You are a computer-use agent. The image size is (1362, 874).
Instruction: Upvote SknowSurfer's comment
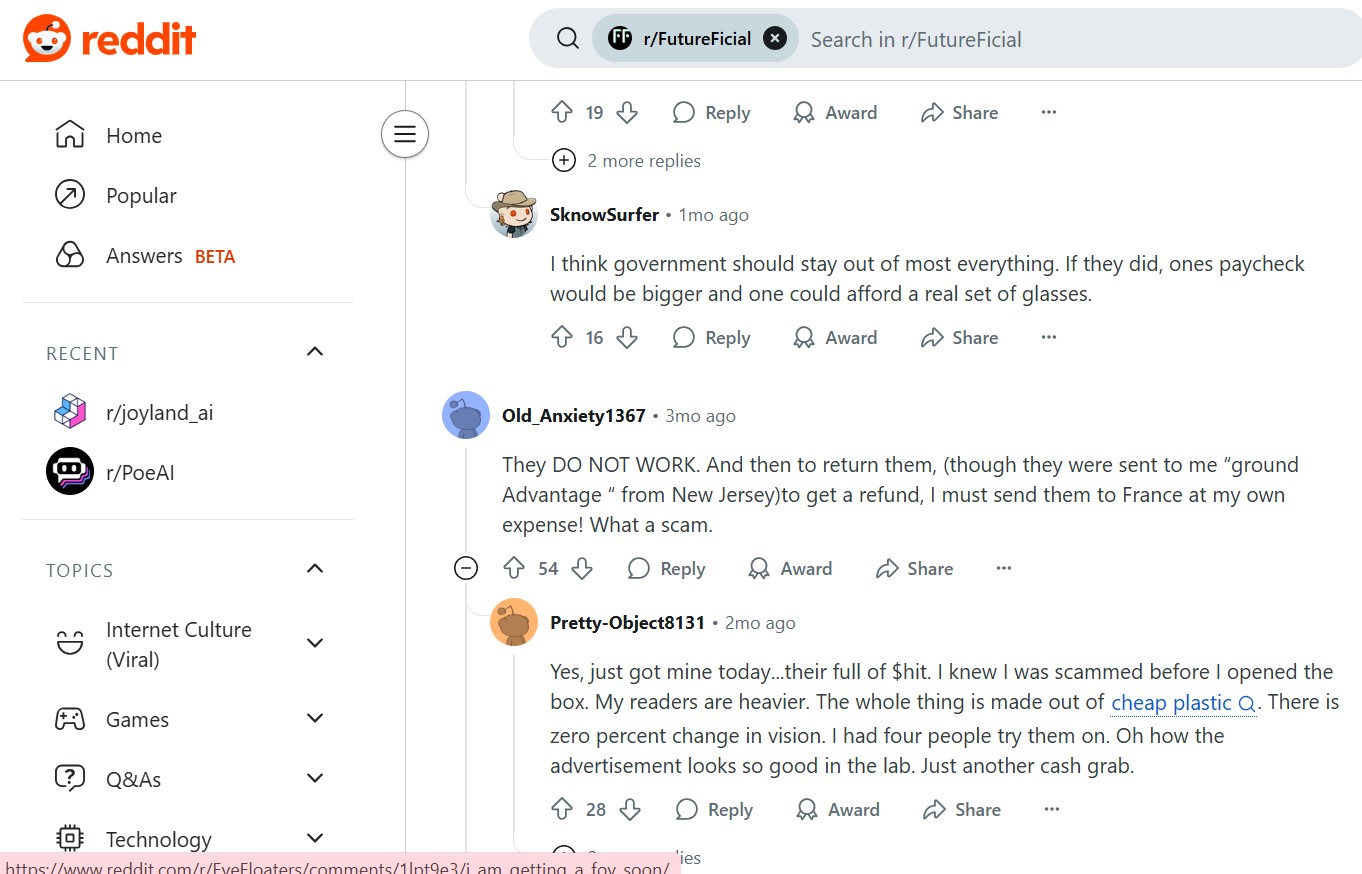562,337
